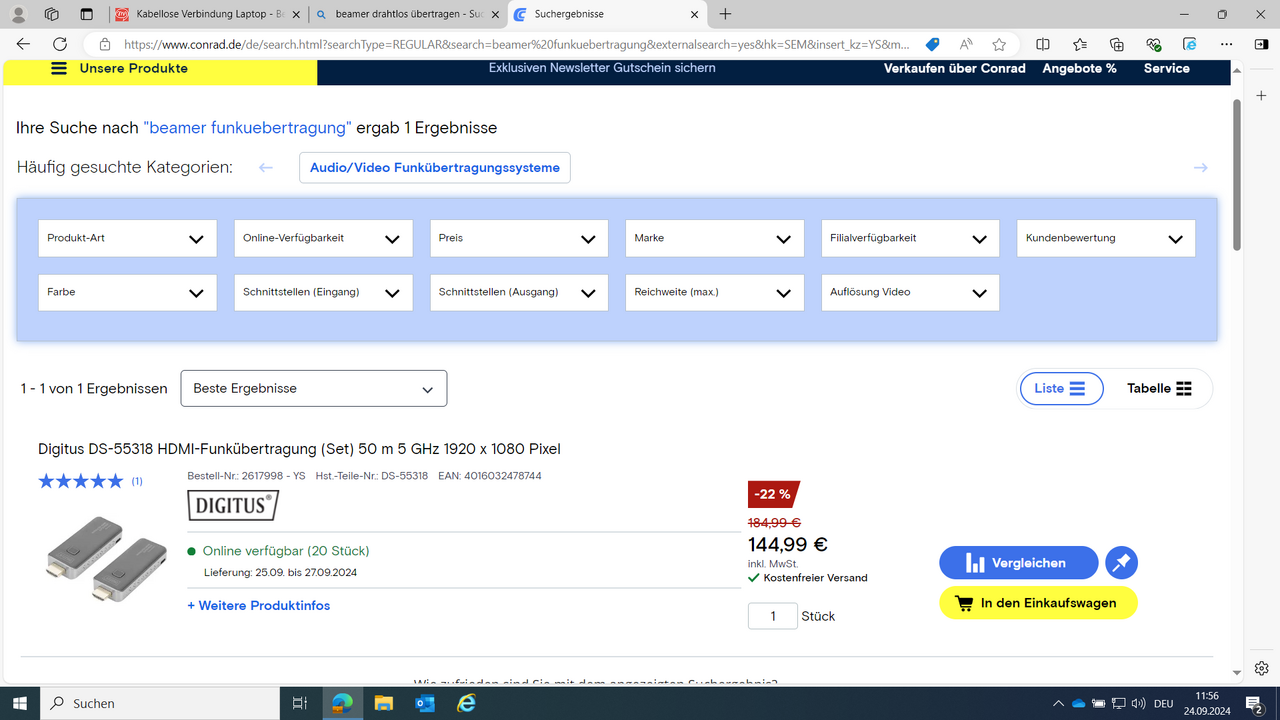Expand the Auflösung Video filter
The height and width of the screenshot is (720, 1280).
coord(910,292)
